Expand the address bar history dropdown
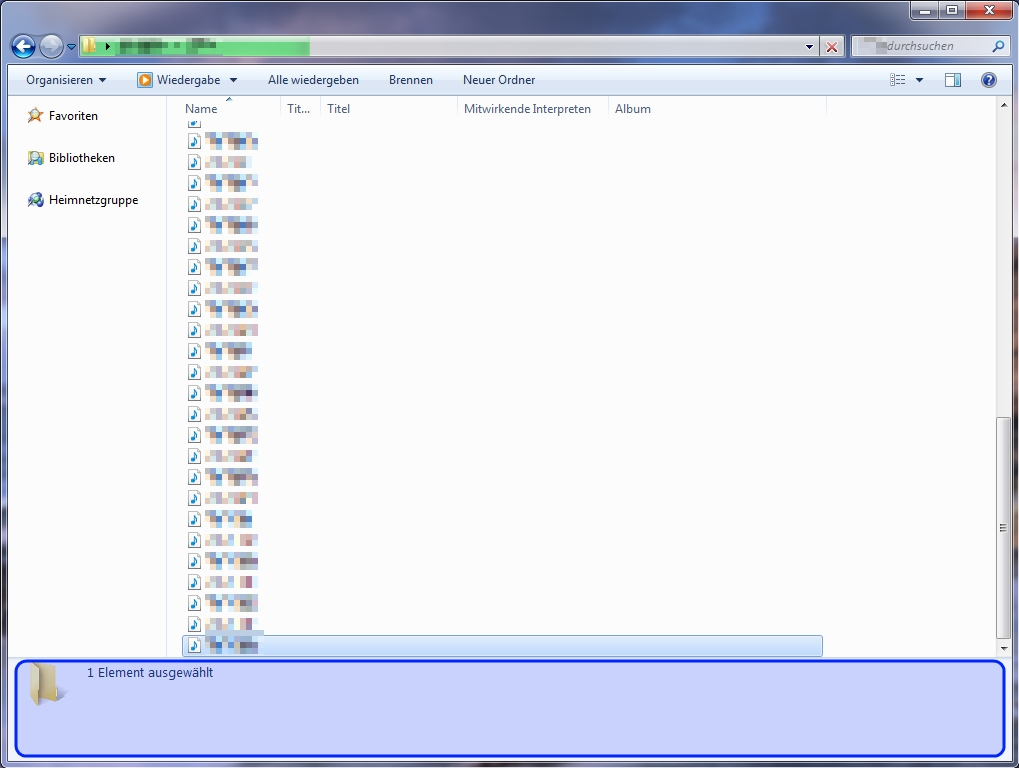 pos(809,47)
